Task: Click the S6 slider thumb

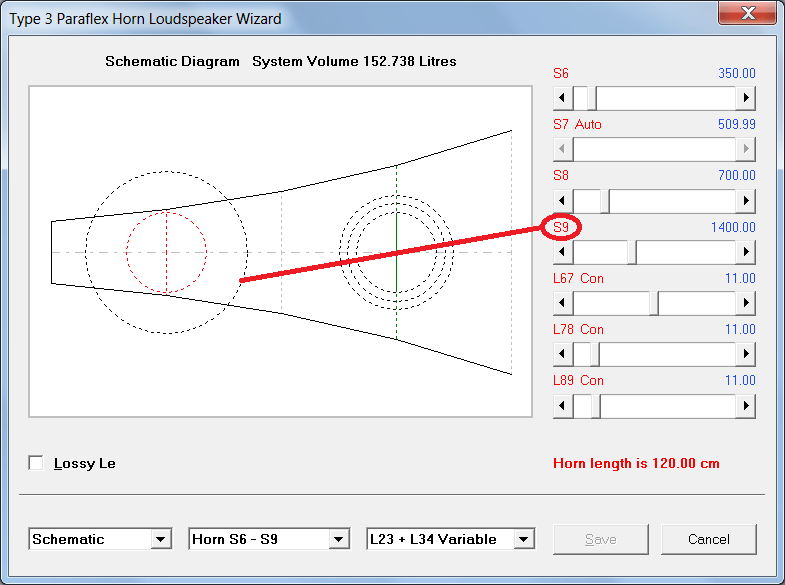Action: point(592,98)
